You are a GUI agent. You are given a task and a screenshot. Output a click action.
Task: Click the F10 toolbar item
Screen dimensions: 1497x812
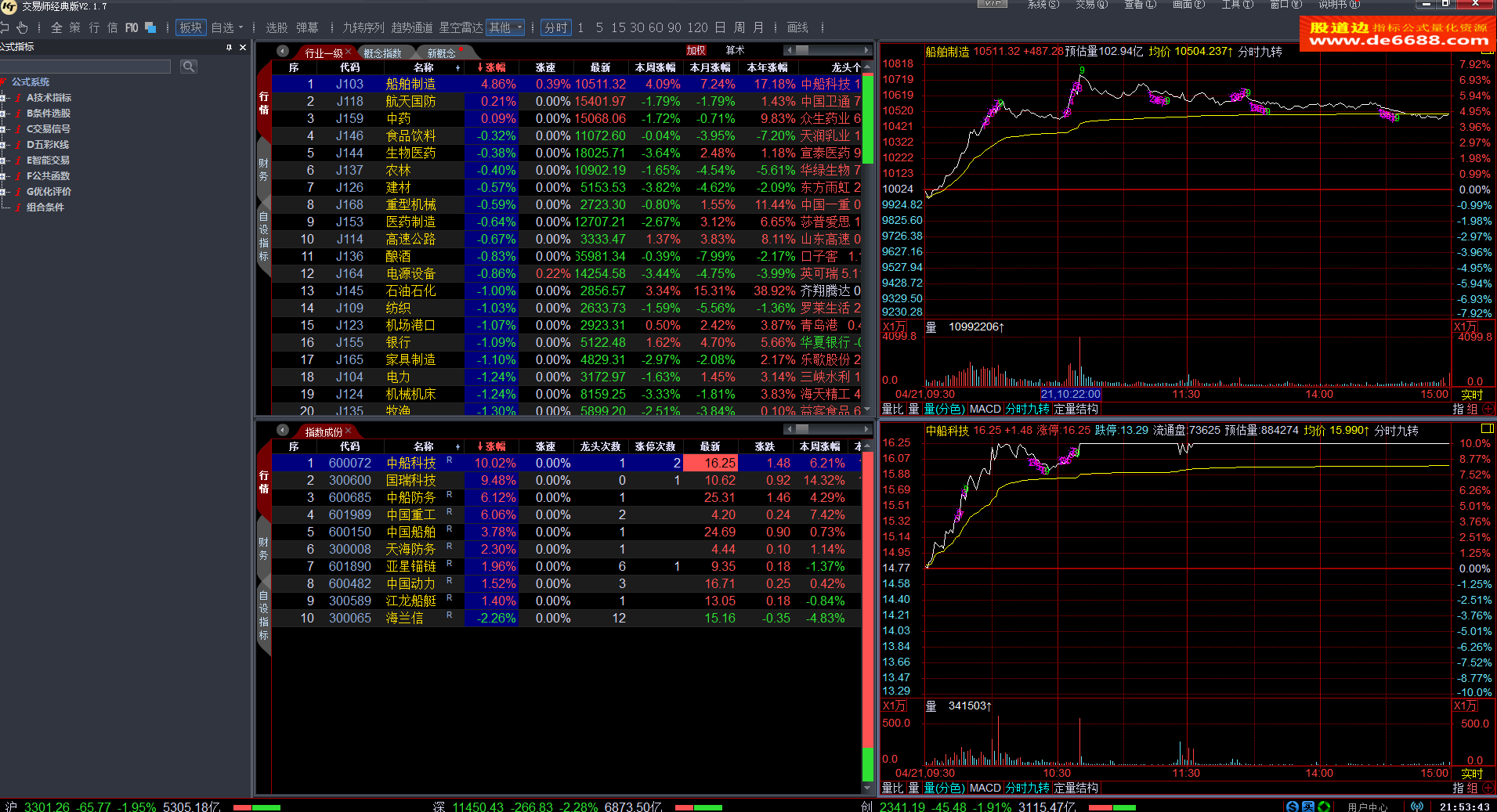(131, 27)
